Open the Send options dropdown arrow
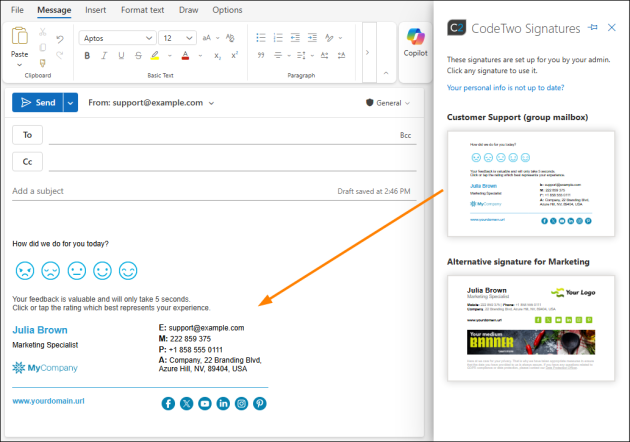630x442 pixels. click(x=70, y=102)
